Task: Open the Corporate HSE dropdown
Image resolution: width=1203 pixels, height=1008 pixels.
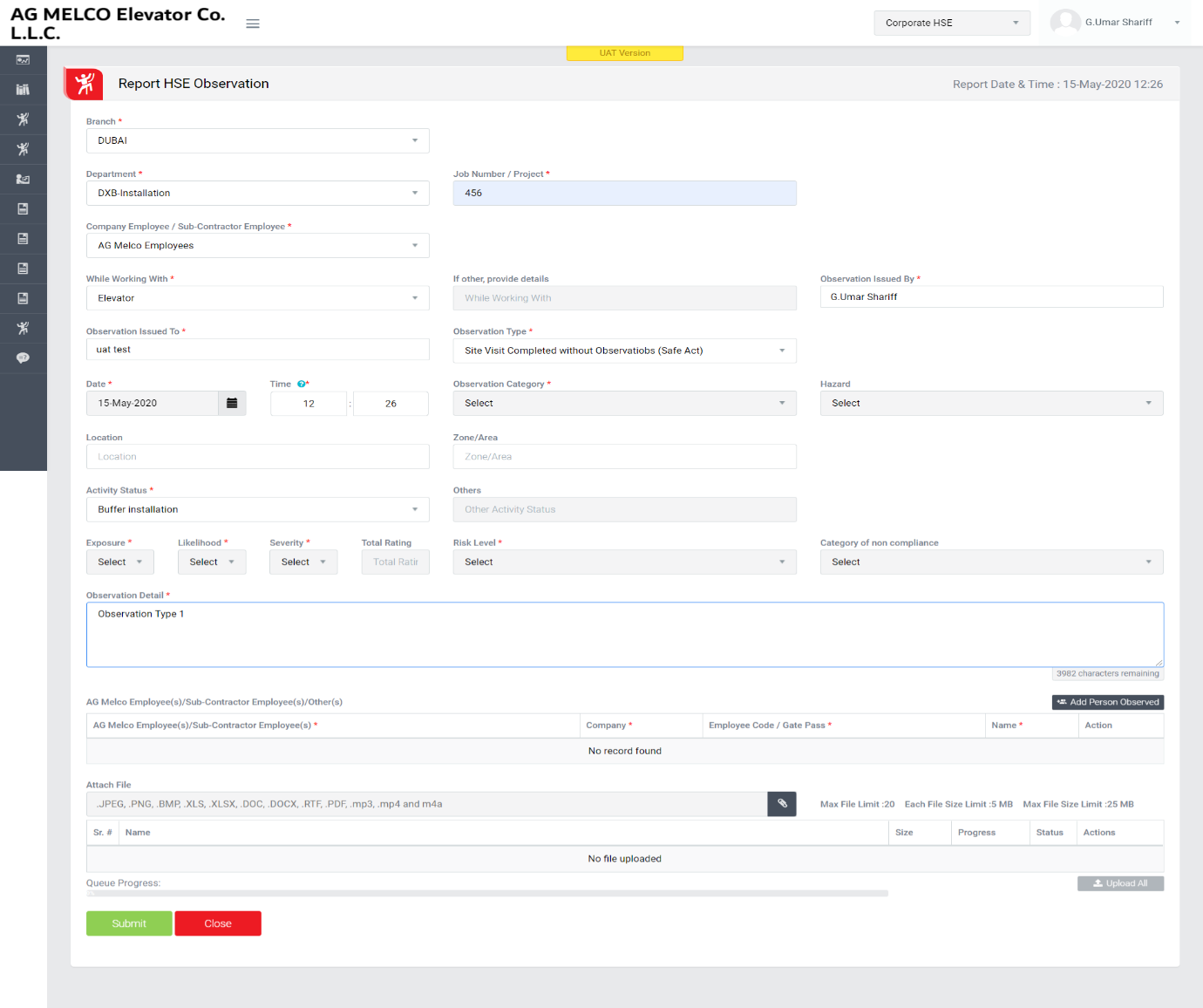Action: tap(952, 23)
